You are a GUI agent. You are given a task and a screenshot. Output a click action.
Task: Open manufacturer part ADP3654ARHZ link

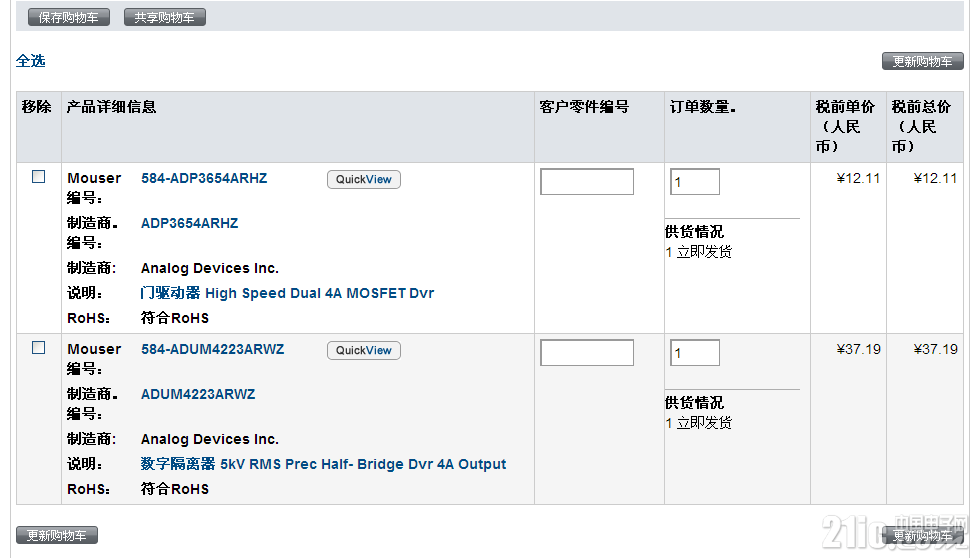tap(189, 223)
